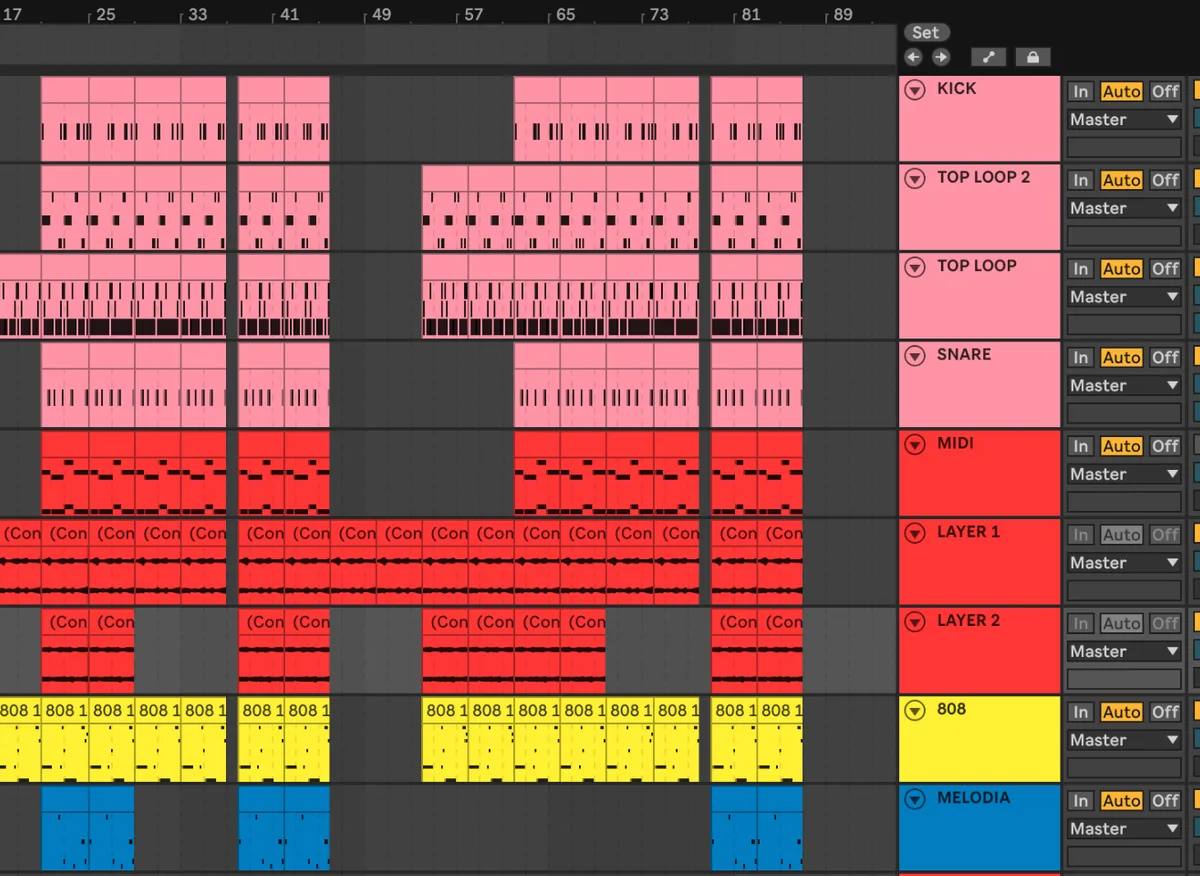Viewport: 1200px width, 876px height.
Task: Fold the LAYER 1 track
Action: tap(914, 533)
